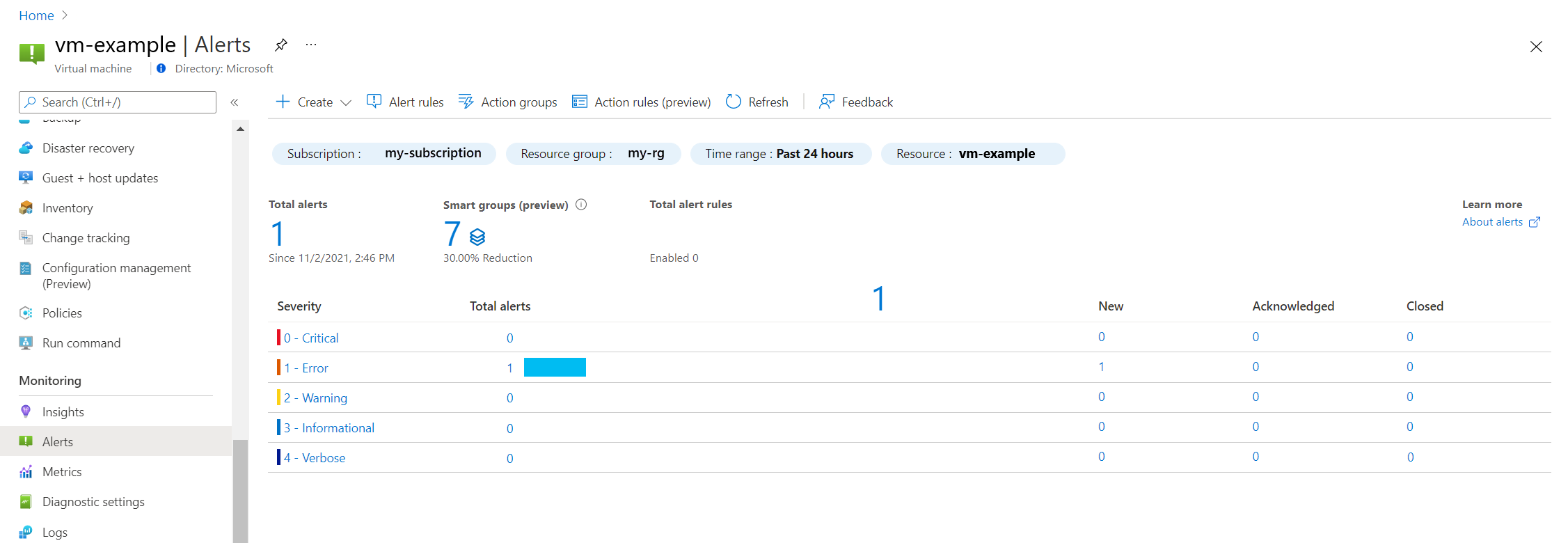Open the 2 - Warning severity row

pyautogui.click(x=315, y=398)
